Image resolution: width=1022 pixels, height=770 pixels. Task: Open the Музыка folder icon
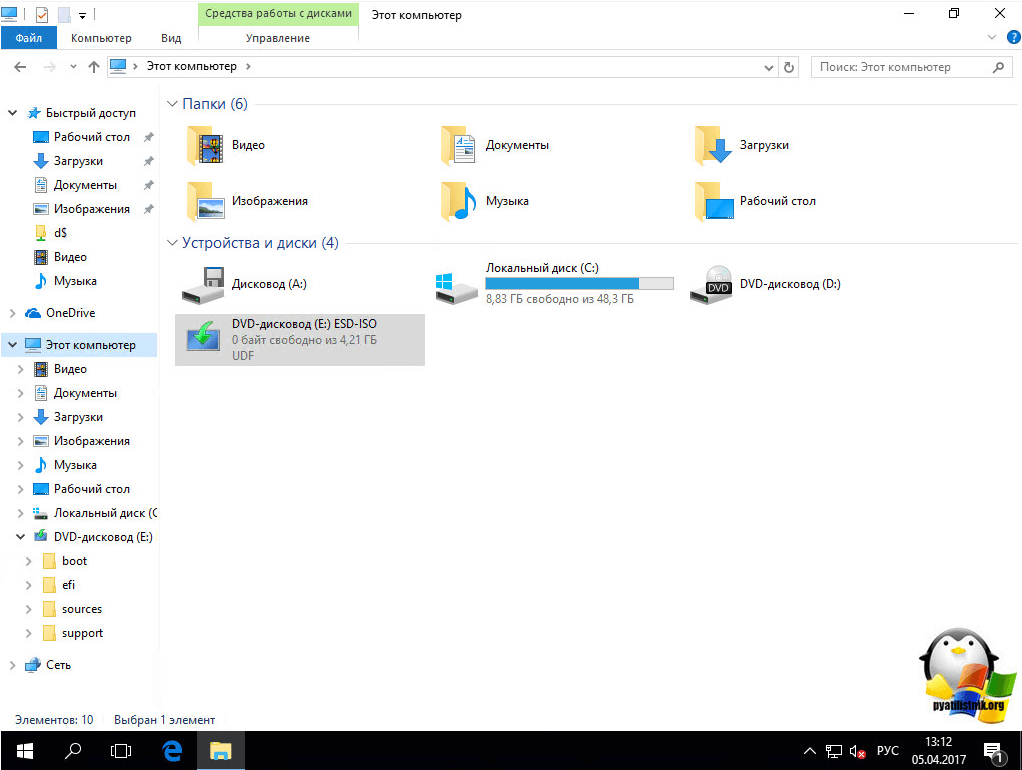[460, 201]
